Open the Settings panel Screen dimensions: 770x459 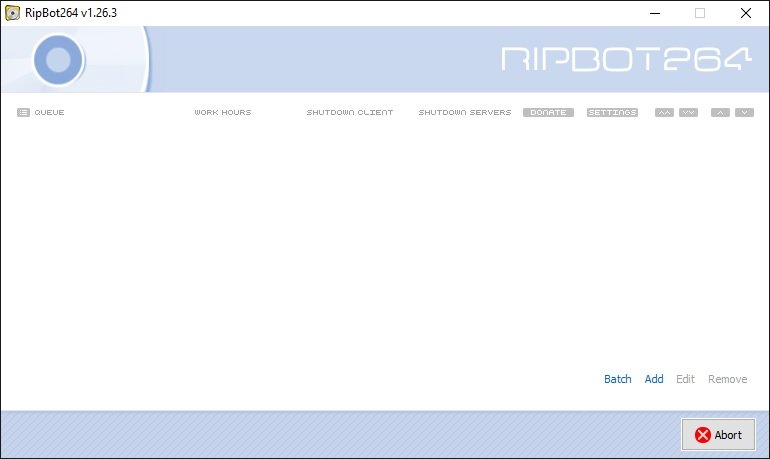pos(612,113)
